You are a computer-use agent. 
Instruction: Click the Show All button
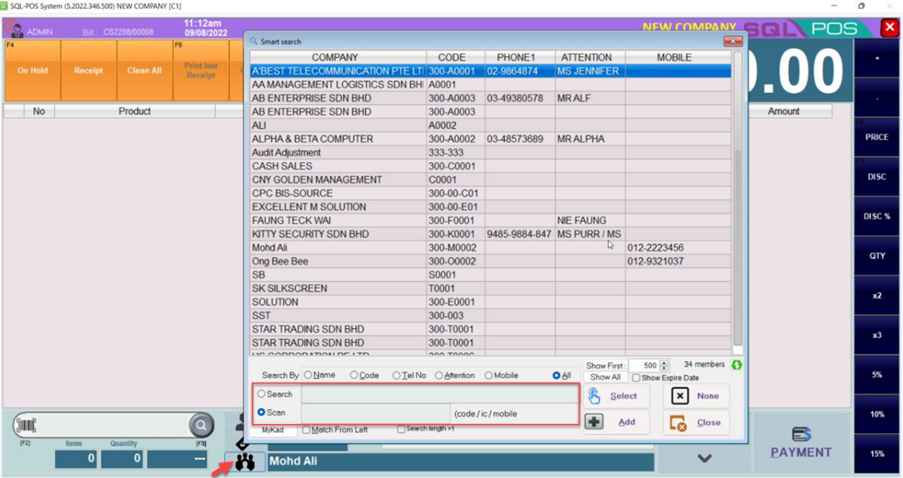tap(605, 378)
